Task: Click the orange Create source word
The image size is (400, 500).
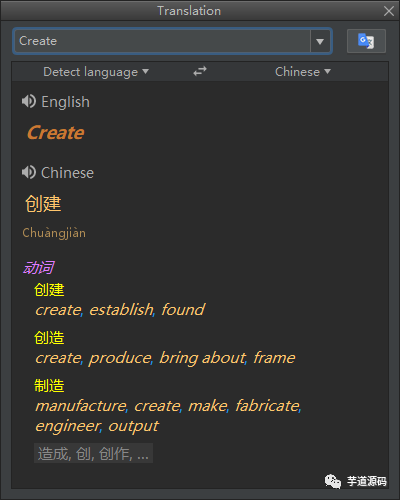Action: click(56, 133)
